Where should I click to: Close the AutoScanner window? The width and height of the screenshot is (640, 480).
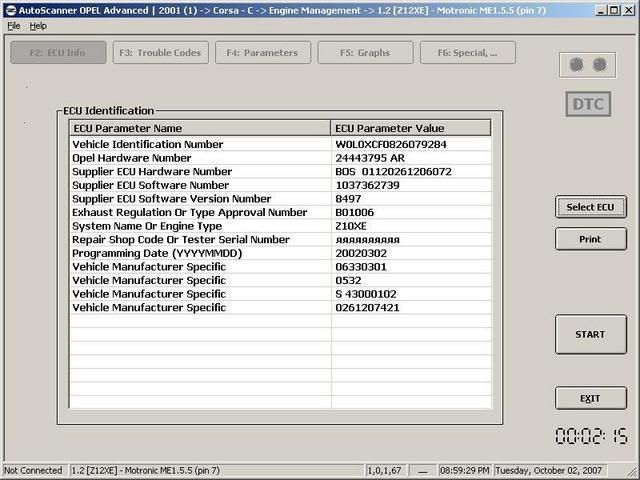click(x=629, y=10)
